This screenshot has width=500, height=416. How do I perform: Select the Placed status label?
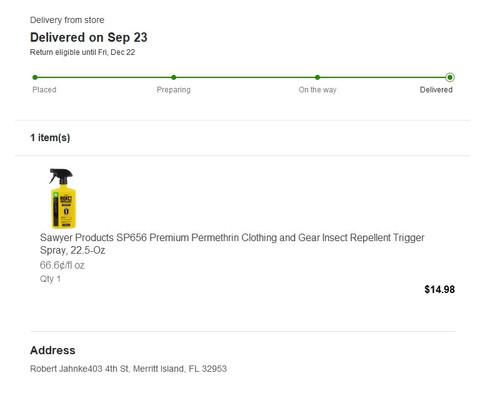(x=44, y=90)
